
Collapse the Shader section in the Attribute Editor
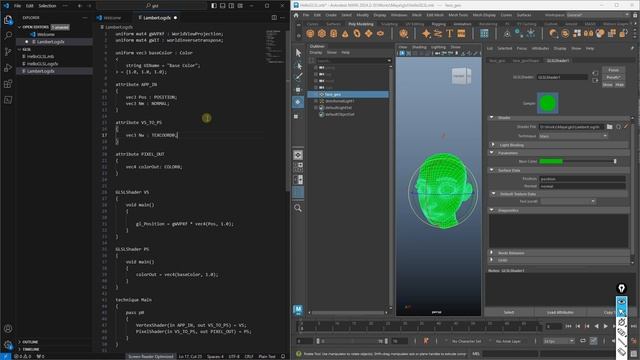click(x=491, y=118)
